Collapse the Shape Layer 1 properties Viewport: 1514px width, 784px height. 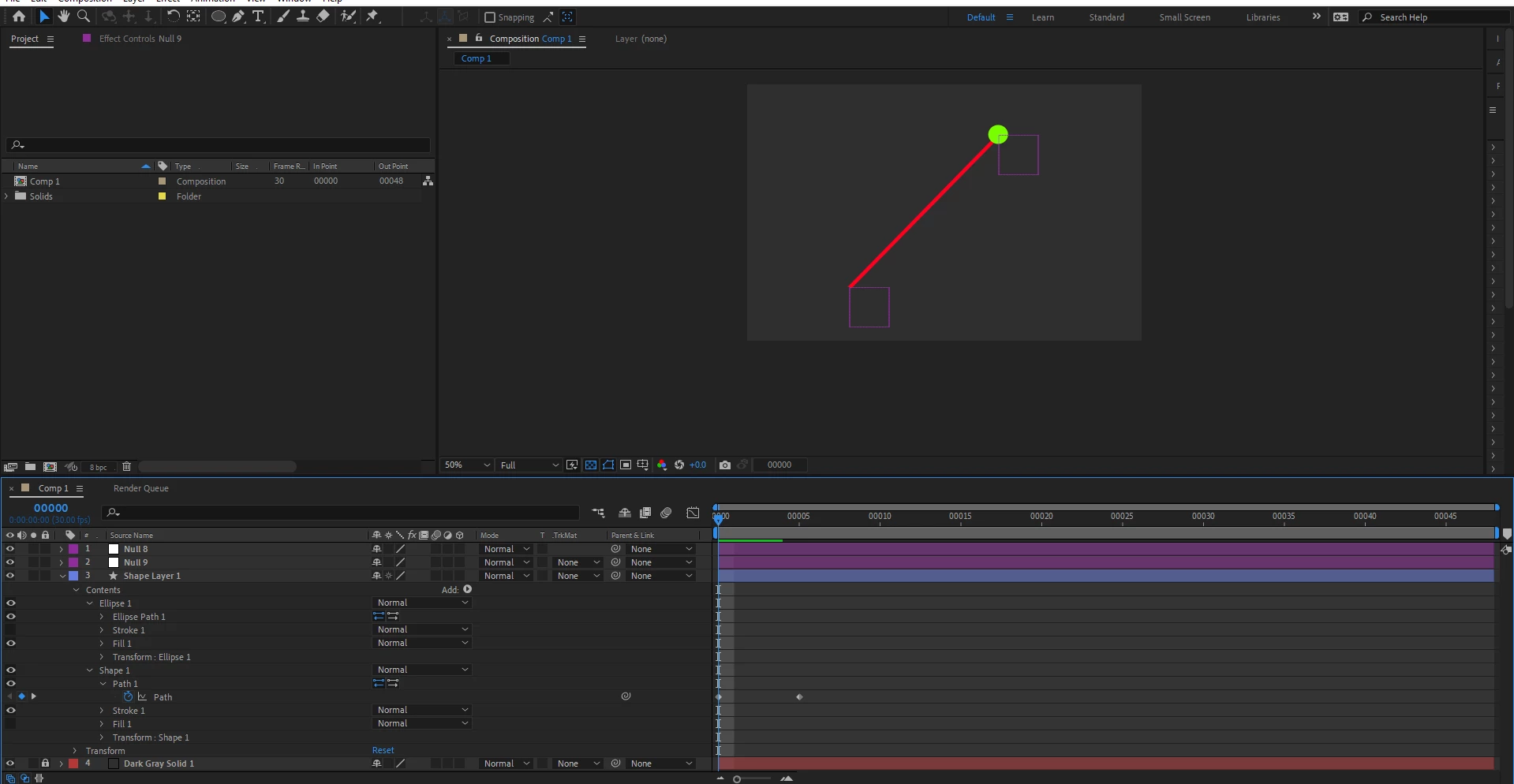tap(62, 577)
